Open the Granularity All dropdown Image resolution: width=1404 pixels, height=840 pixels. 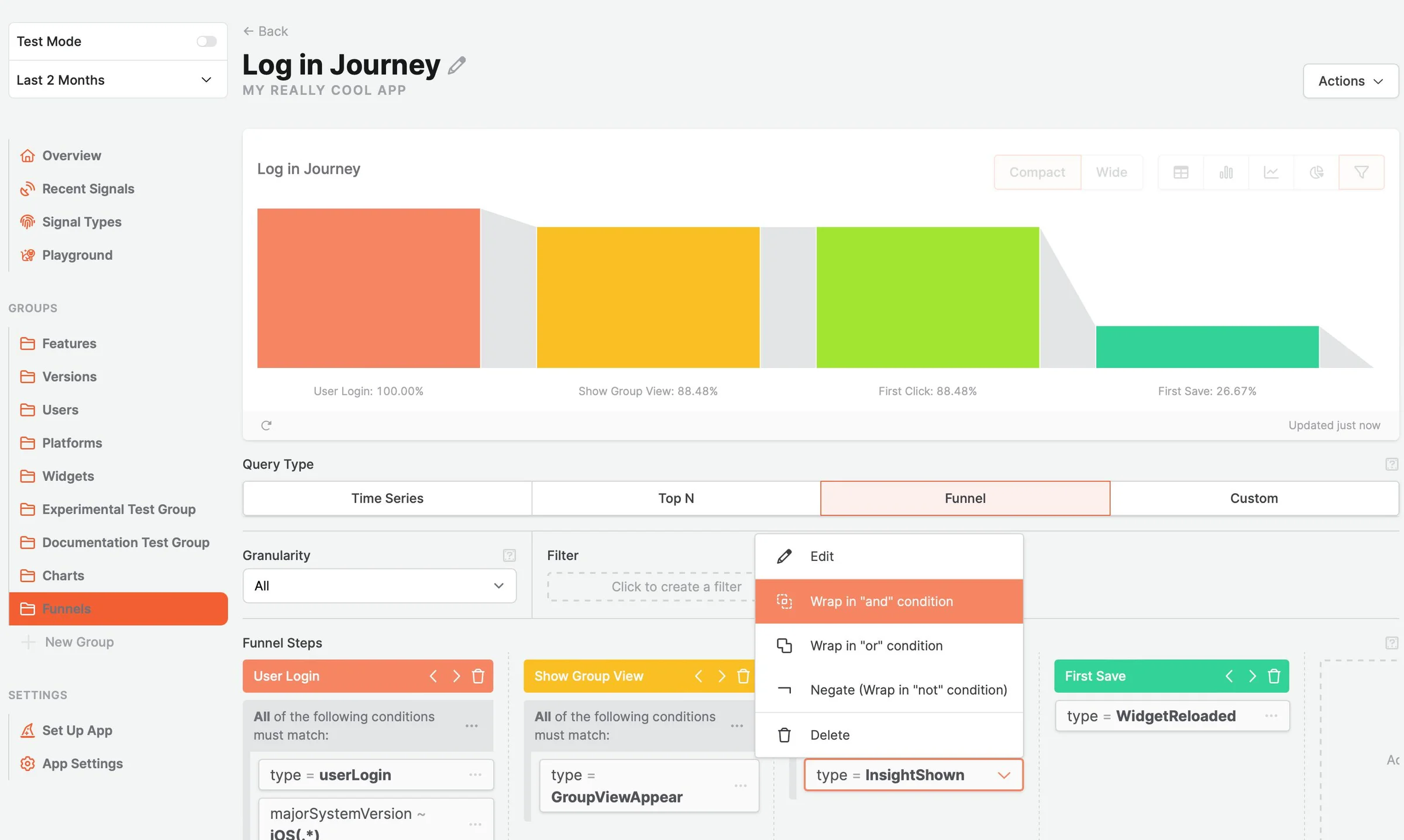tap(379, 586)
